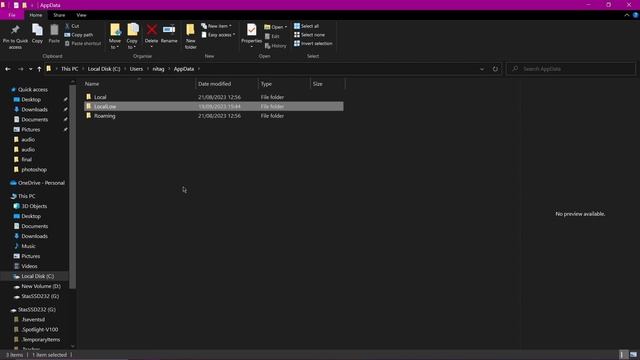This screenshot has height=360, width=640.
Task: Switch to the Home ribbon tab
Action: click(36, 15)
